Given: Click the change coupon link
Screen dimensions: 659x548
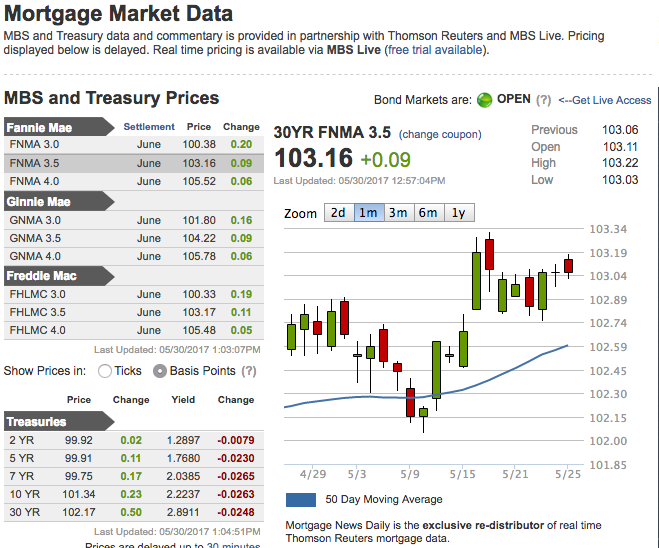Looking at the screenshot, I should click(x=440, y=134).
